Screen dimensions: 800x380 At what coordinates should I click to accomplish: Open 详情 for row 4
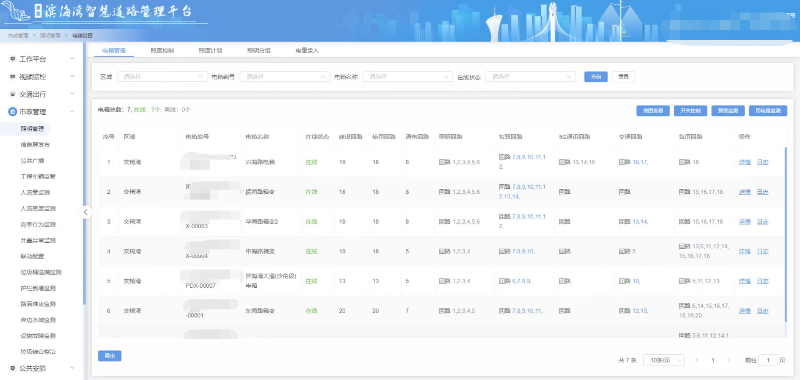coord(744,251)
